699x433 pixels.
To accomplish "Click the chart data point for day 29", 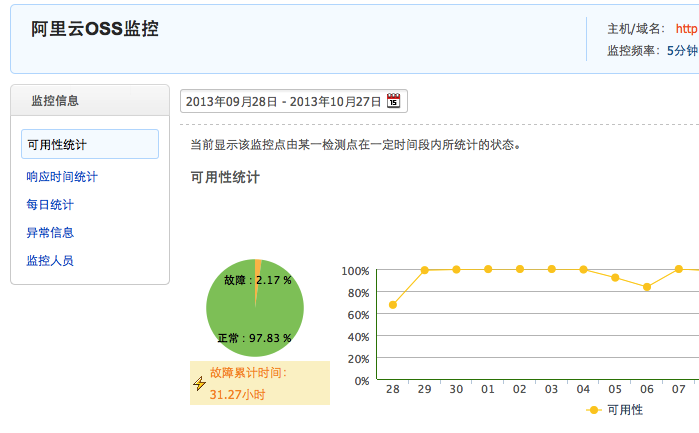I will 425,270.
